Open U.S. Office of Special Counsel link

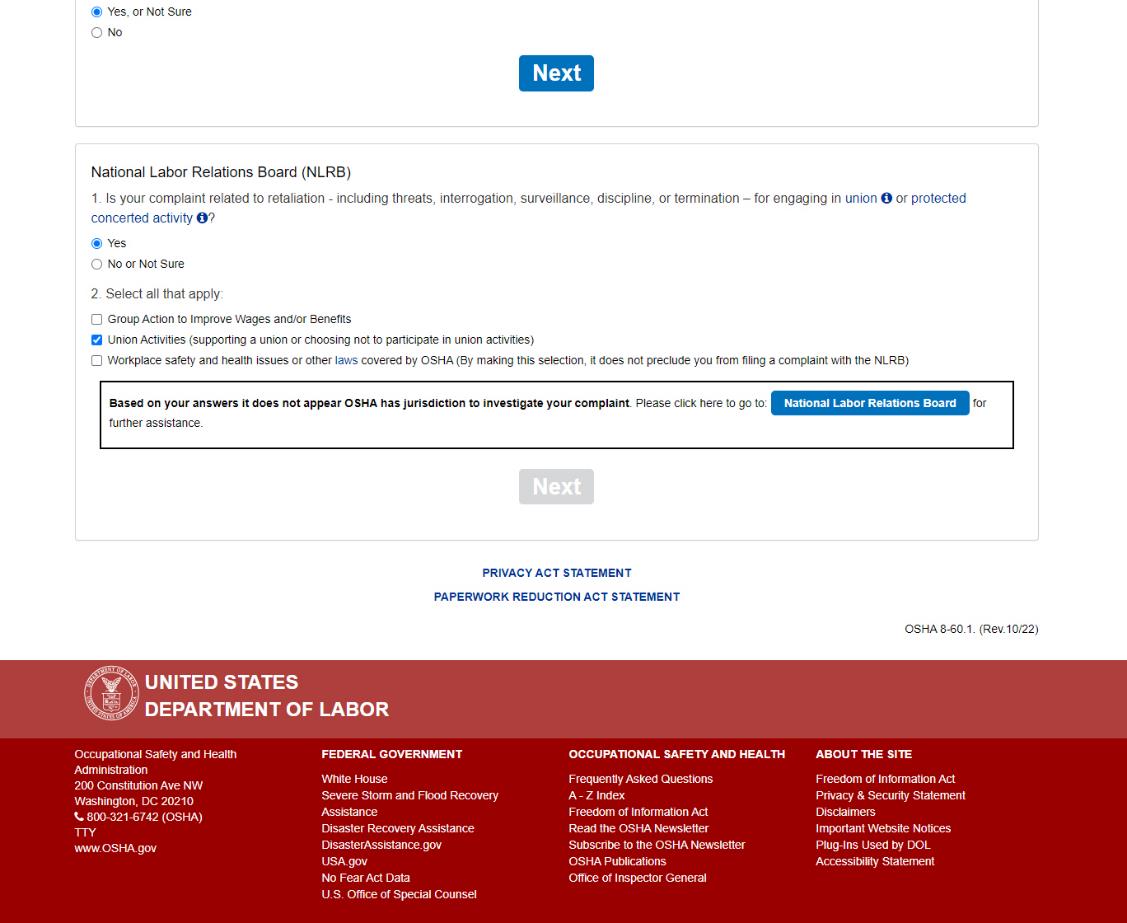click(x=398, y=895)
